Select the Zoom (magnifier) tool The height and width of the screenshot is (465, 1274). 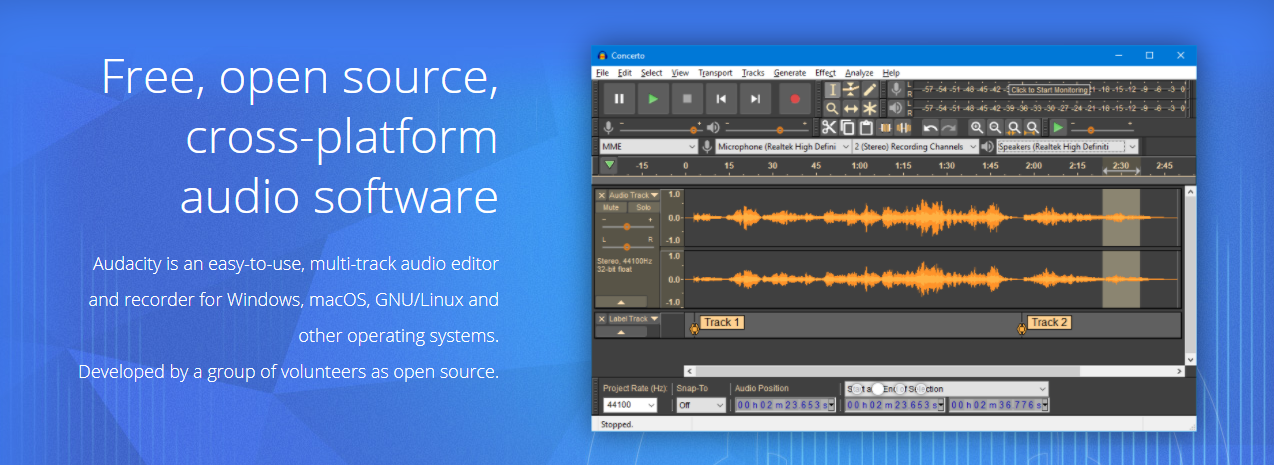pyautogui.click(x=832, y=108)
